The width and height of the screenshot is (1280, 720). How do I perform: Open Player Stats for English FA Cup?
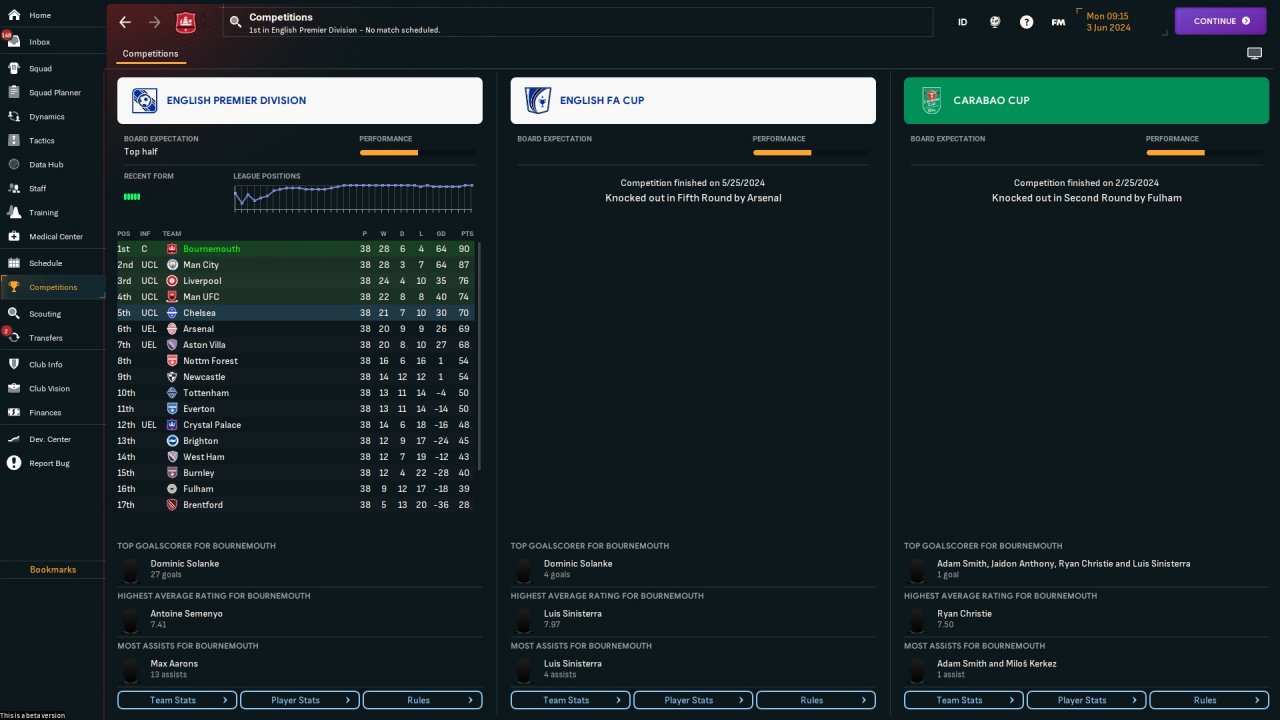[x=694, y=700]
